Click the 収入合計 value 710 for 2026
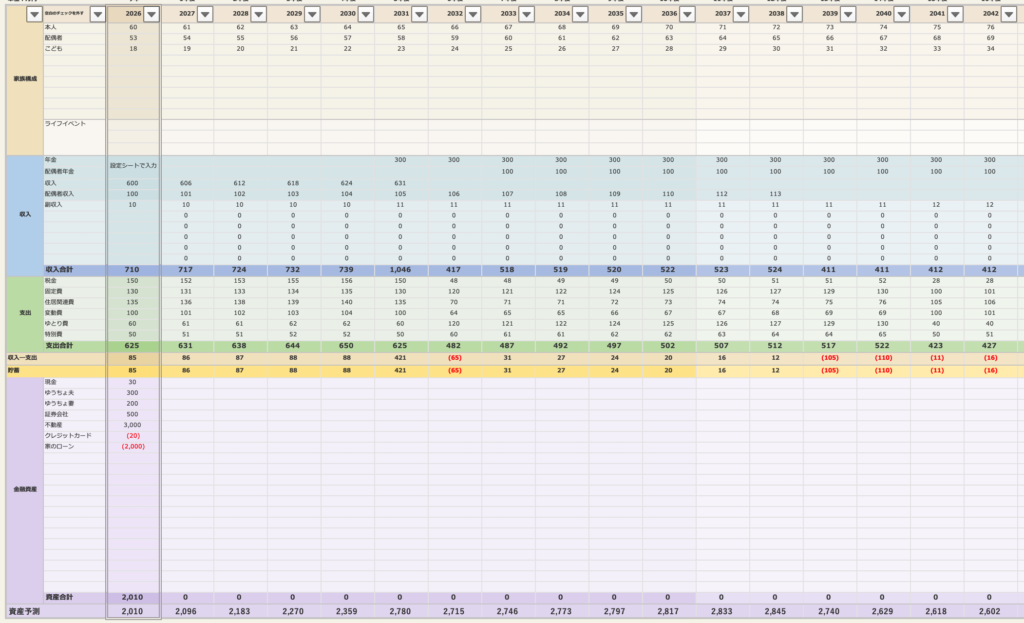Screen dimensions: 1024x623 tap(132, 270)
